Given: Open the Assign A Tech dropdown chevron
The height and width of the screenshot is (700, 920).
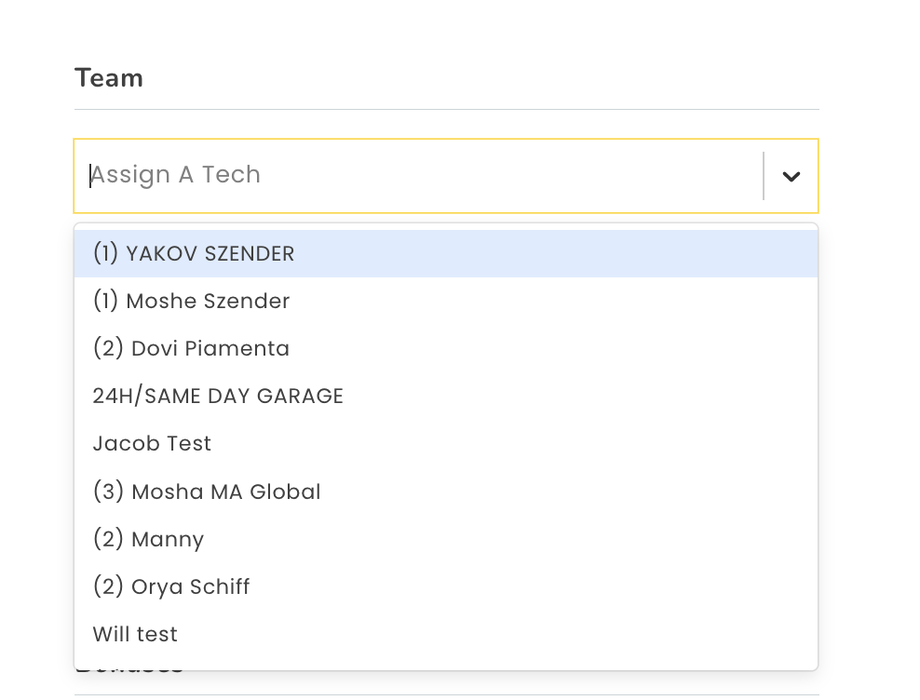Looking at the screenshot, I should [x=791, y=177].
